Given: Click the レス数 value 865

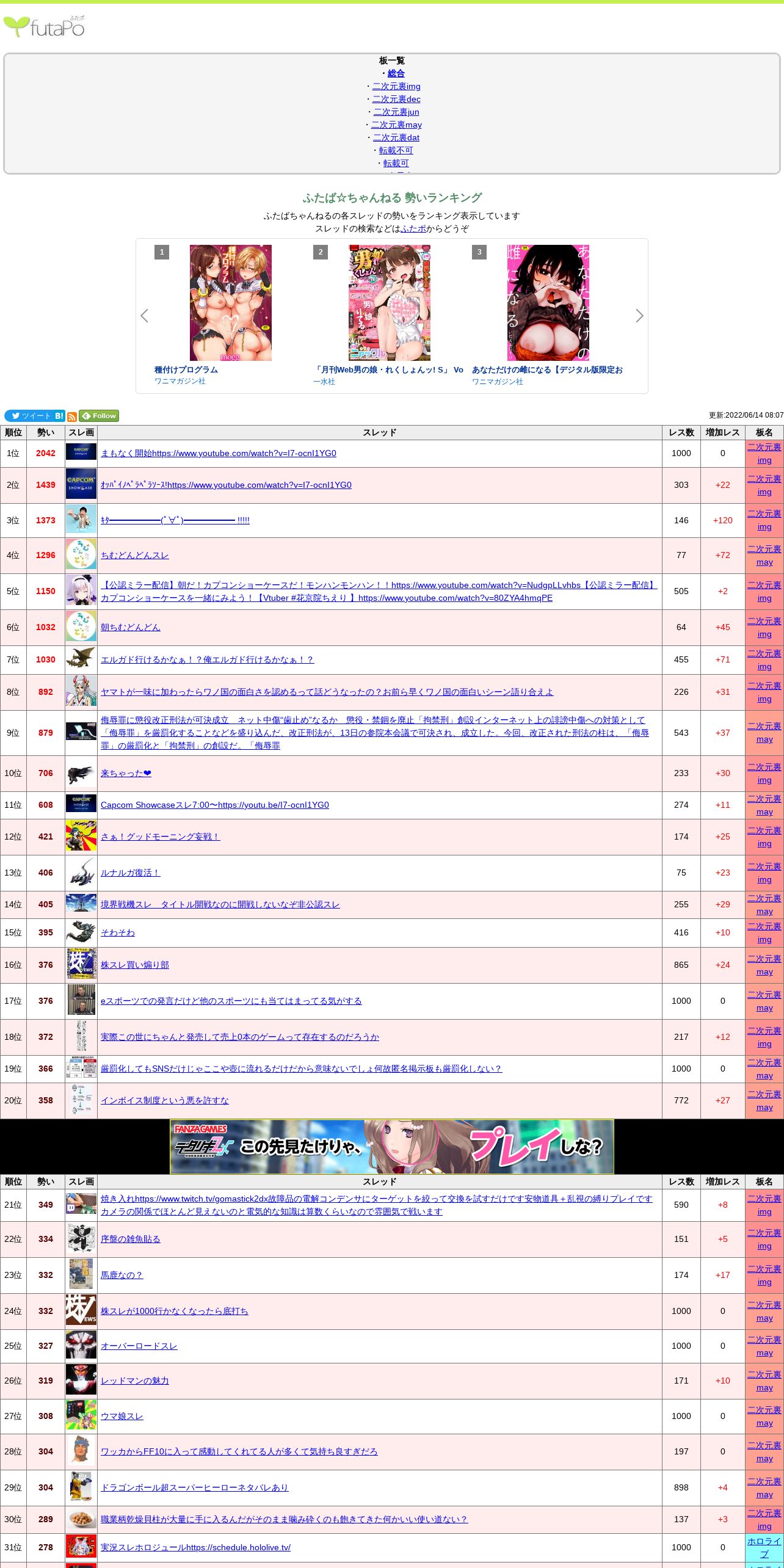Looking at the screenshot, I should click(x=681, y=965).
